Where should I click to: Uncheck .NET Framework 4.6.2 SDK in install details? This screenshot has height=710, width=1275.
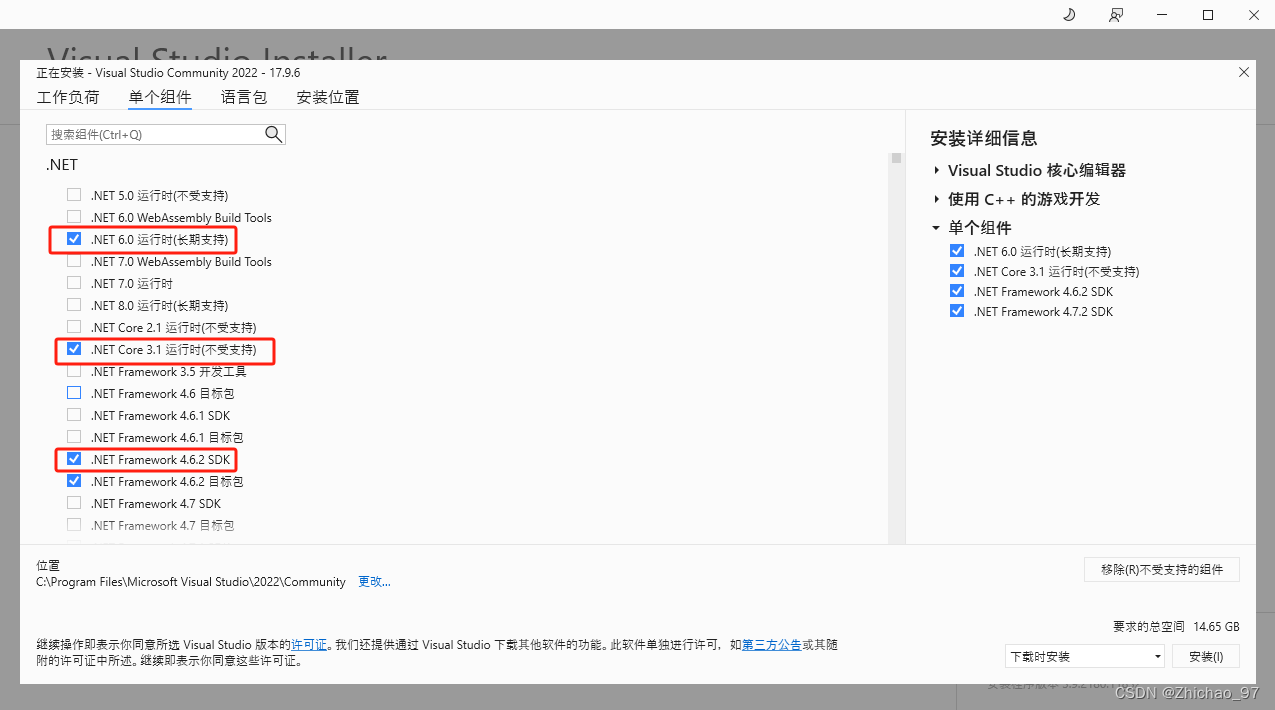[x=957, y=291]
